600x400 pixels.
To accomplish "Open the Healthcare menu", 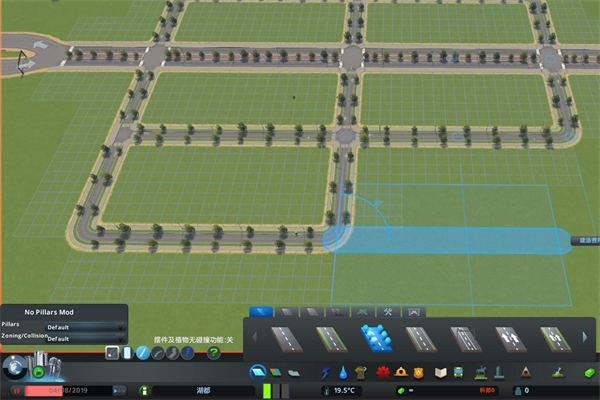I will 383,372.
